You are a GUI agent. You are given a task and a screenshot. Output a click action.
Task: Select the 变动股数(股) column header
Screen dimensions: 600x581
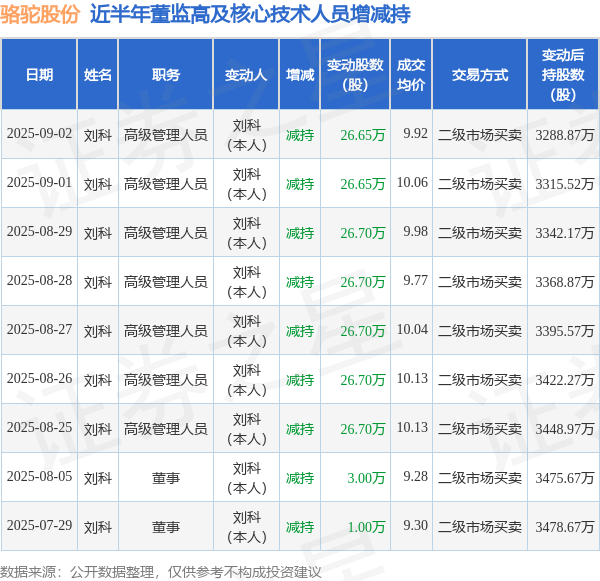(x=355, y=75)
